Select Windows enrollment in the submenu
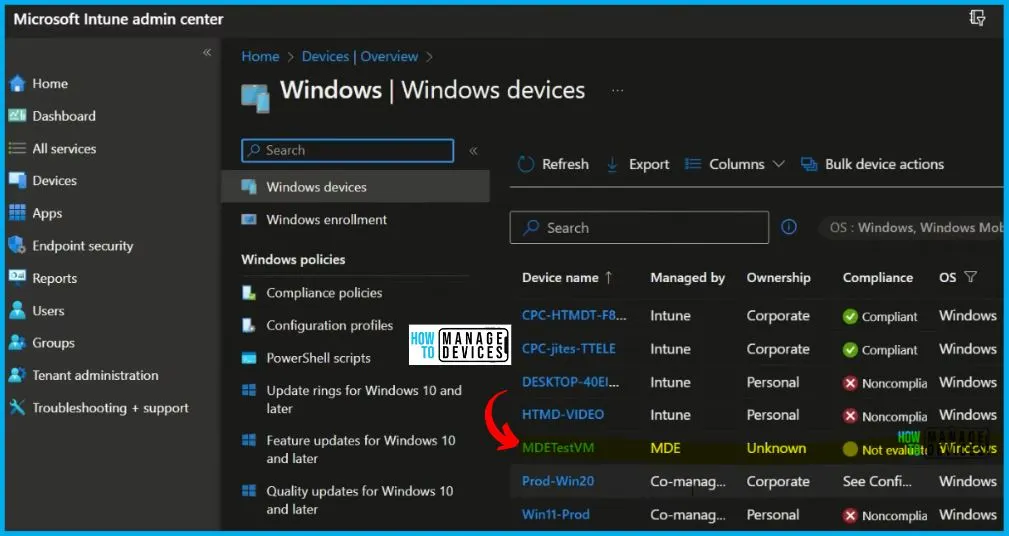Viewport: 1009px width, 536px height. point(326,219)
